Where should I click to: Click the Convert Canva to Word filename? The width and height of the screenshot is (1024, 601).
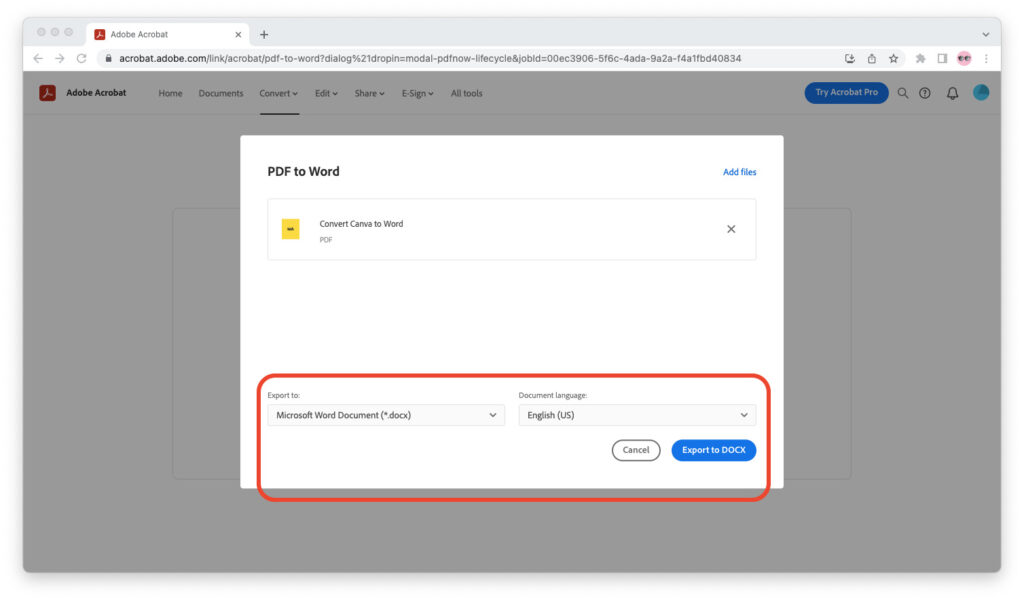click(x=361, y=223)
